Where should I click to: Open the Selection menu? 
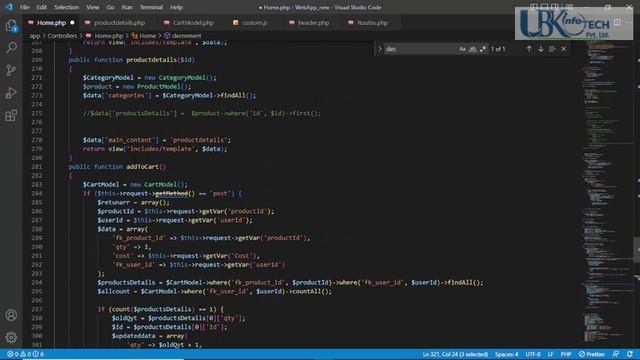67,7
